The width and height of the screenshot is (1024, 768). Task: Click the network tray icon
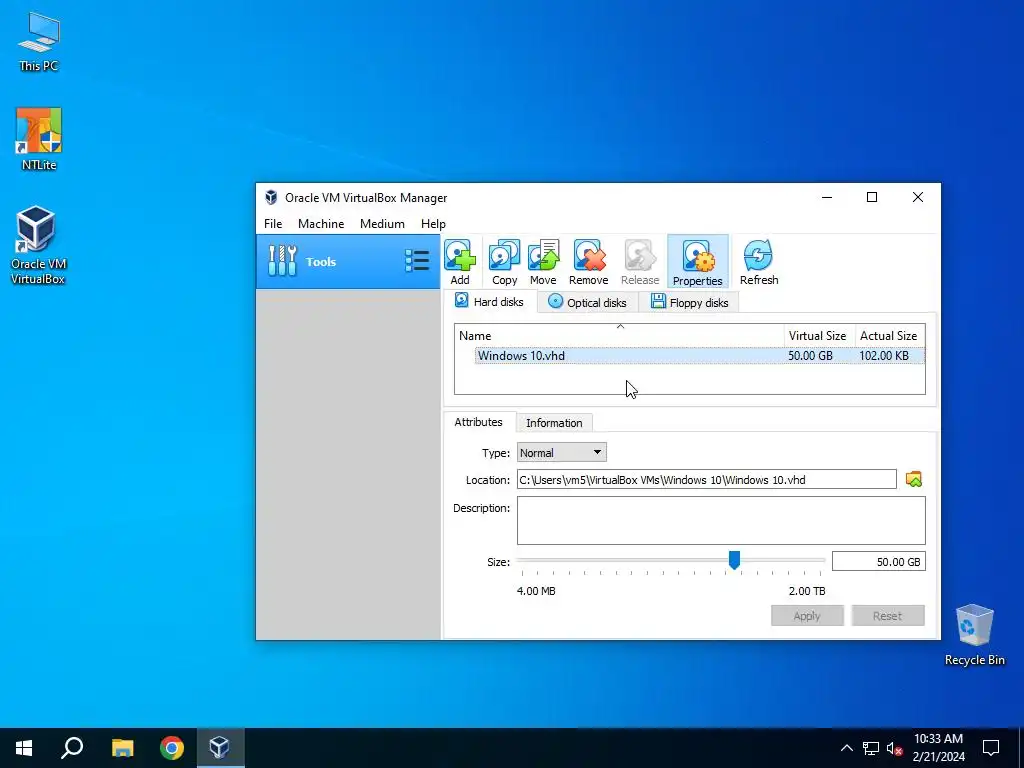coord(871,748)
